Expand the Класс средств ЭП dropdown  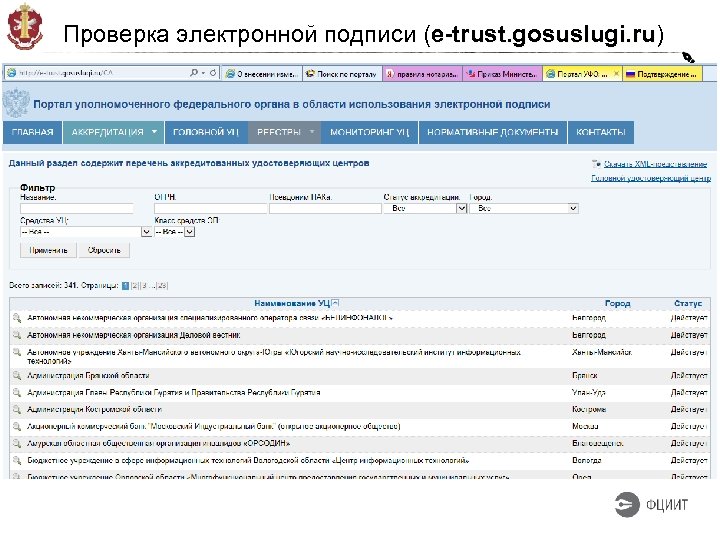190,232
